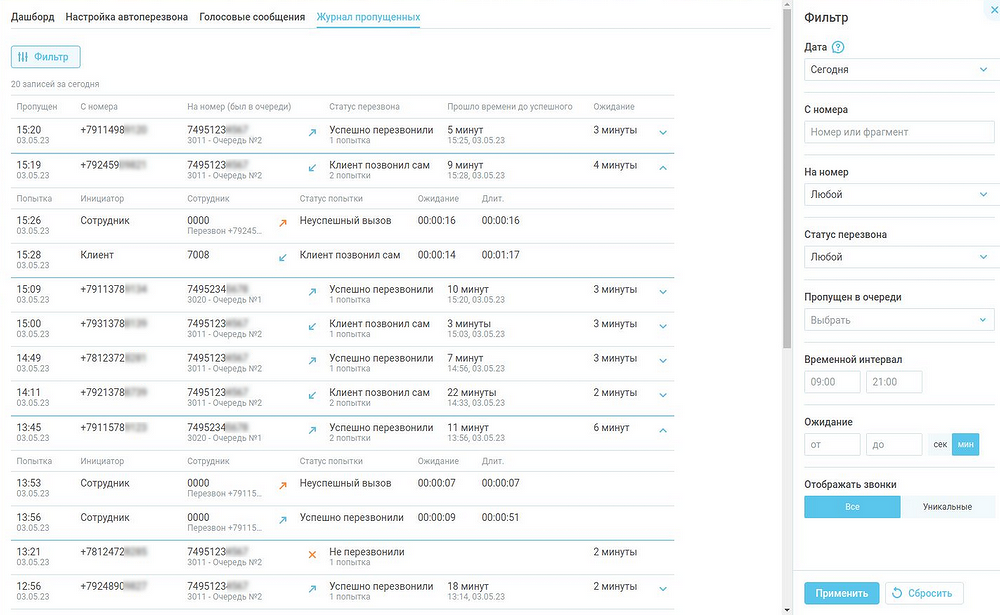Focus the С номера input field

[x=899, y=132]
